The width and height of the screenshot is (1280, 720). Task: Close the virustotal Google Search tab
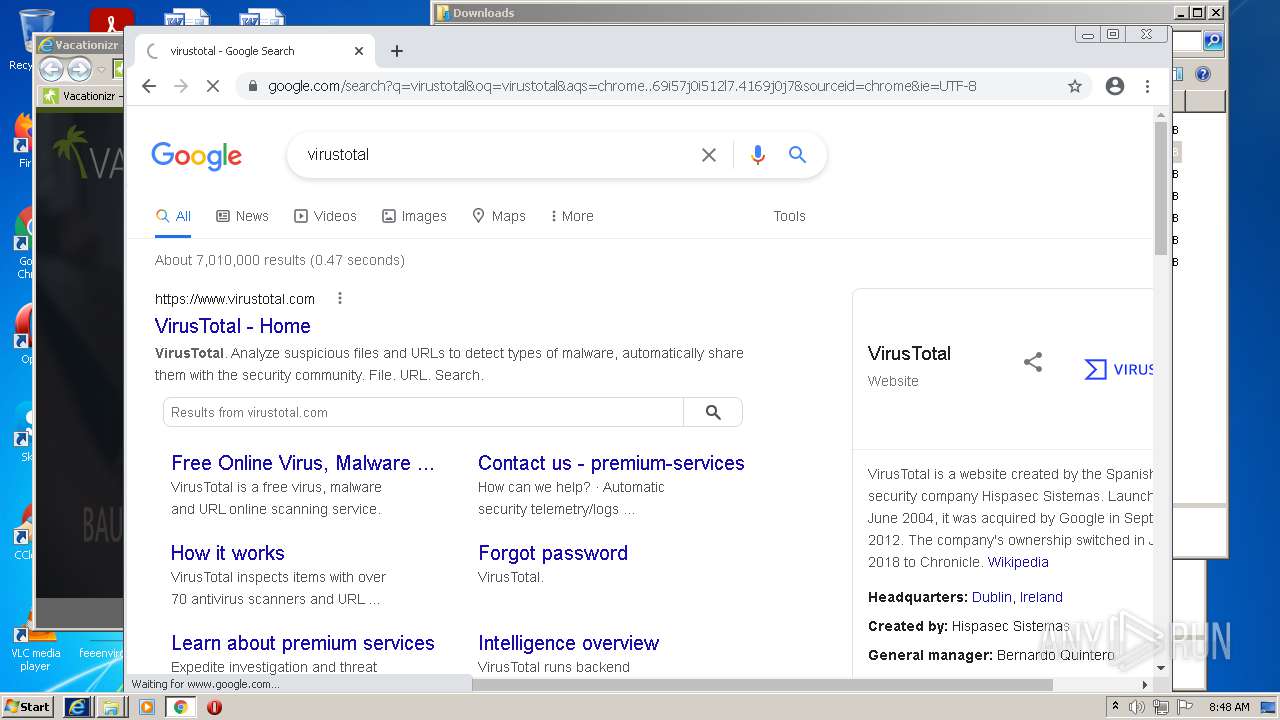[359, 51]
